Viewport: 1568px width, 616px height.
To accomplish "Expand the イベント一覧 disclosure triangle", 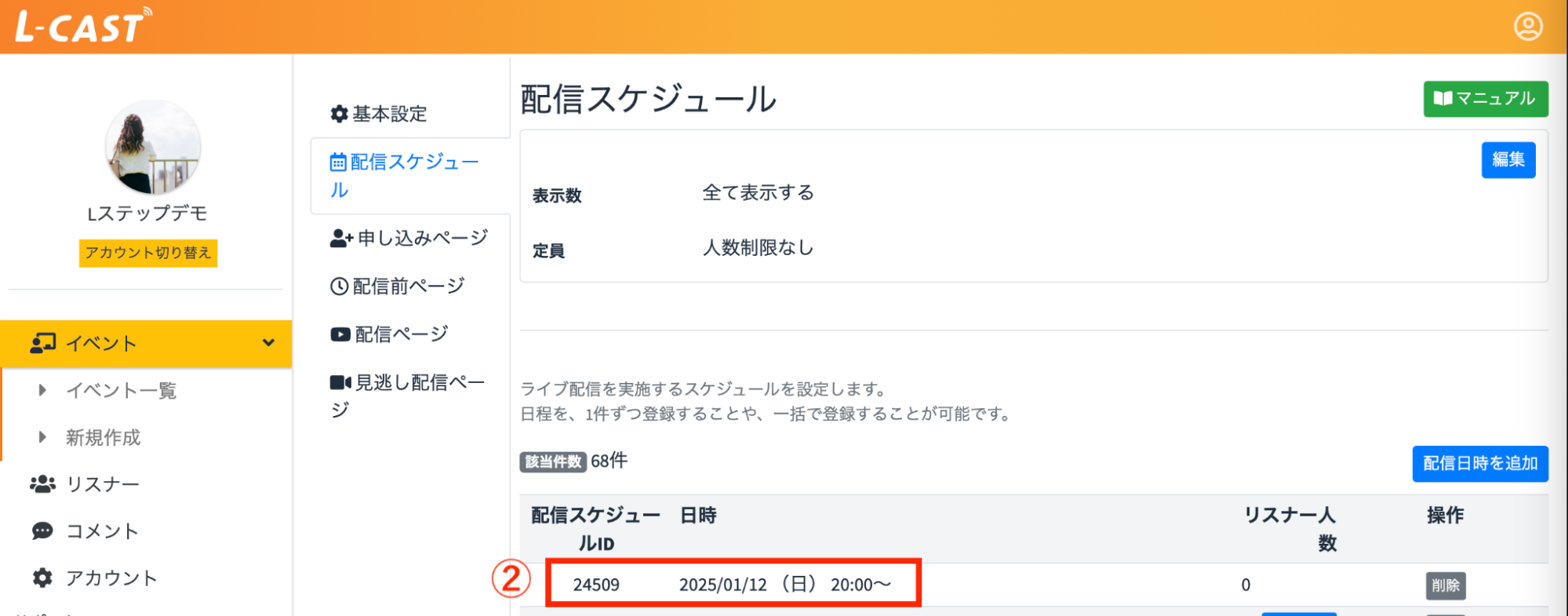I will coord(41,390).
